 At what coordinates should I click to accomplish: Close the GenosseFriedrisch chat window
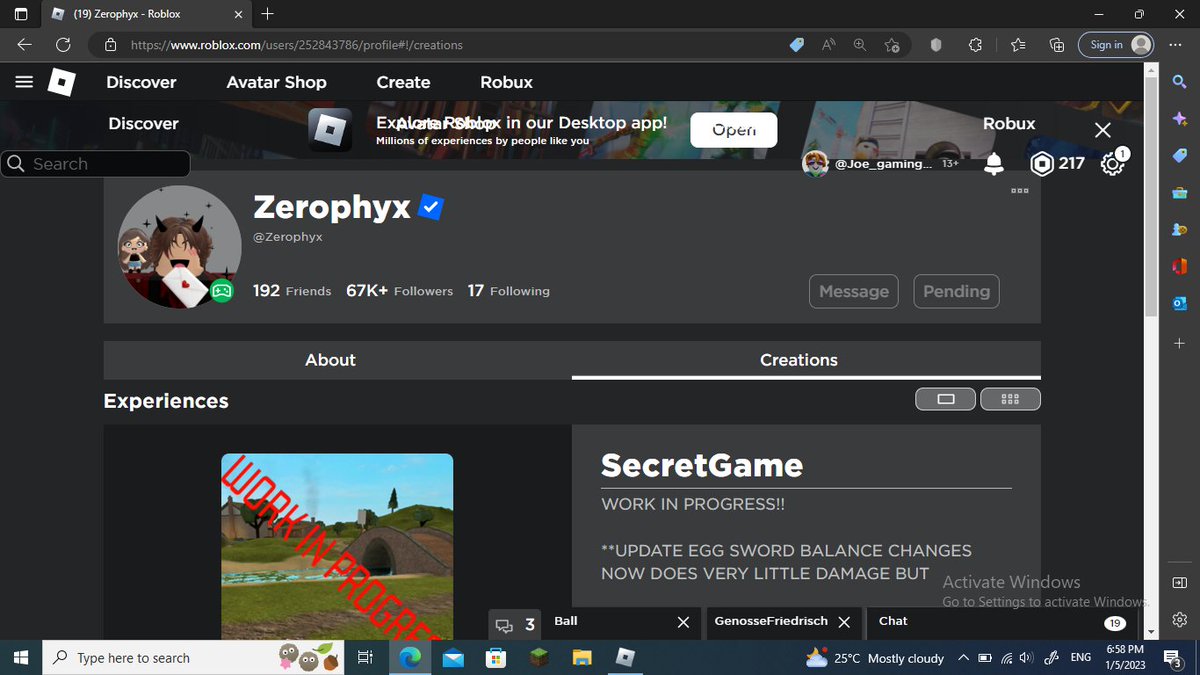844,622
